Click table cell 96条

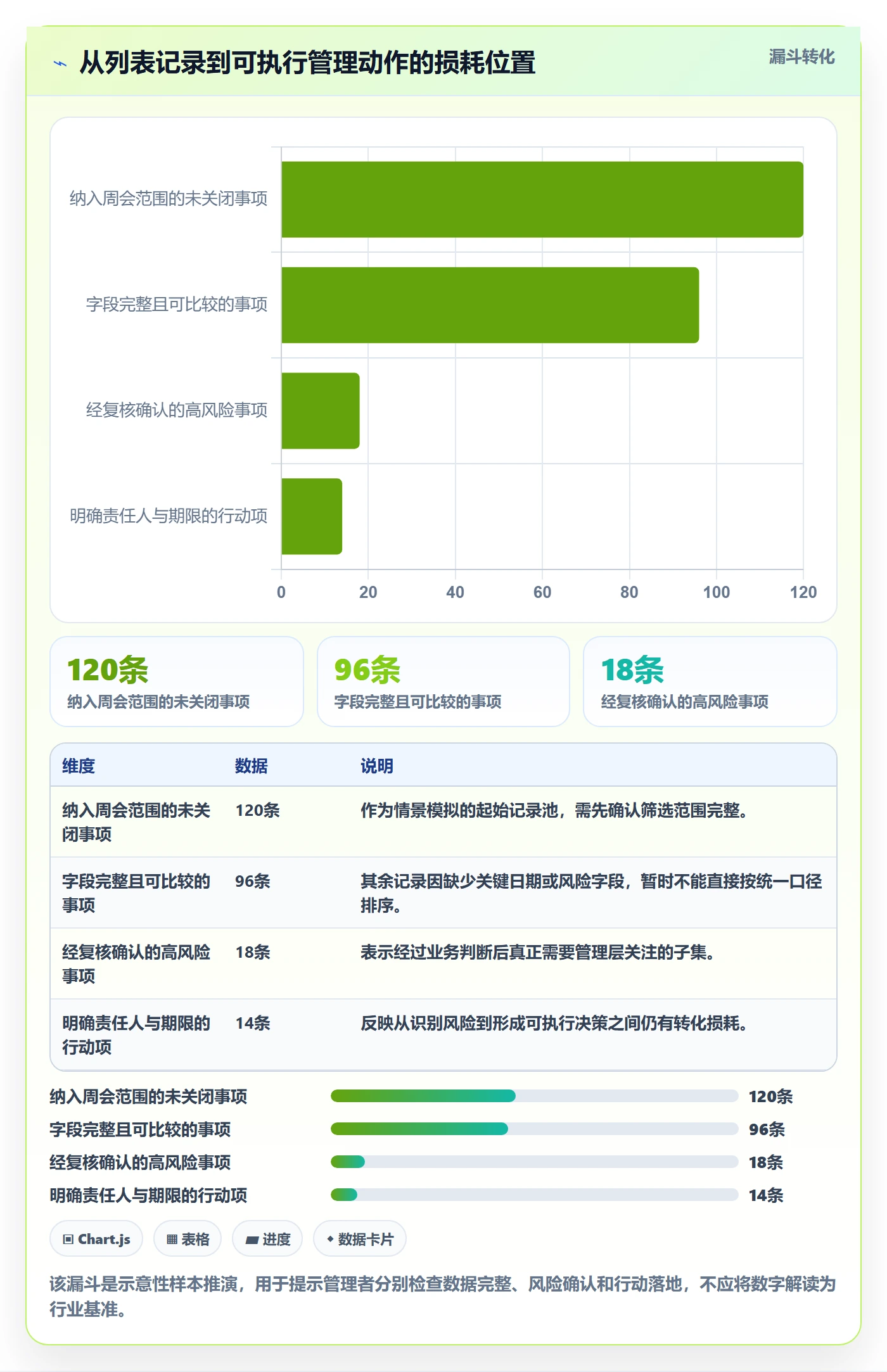click(x=253, y=881)
